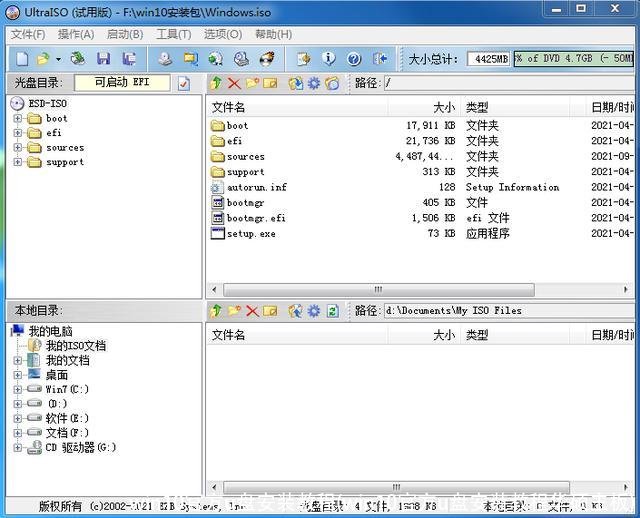This screenshot has height=518, width=640.
Task: Open the 工具(T) menu
Action: [173, 34]
